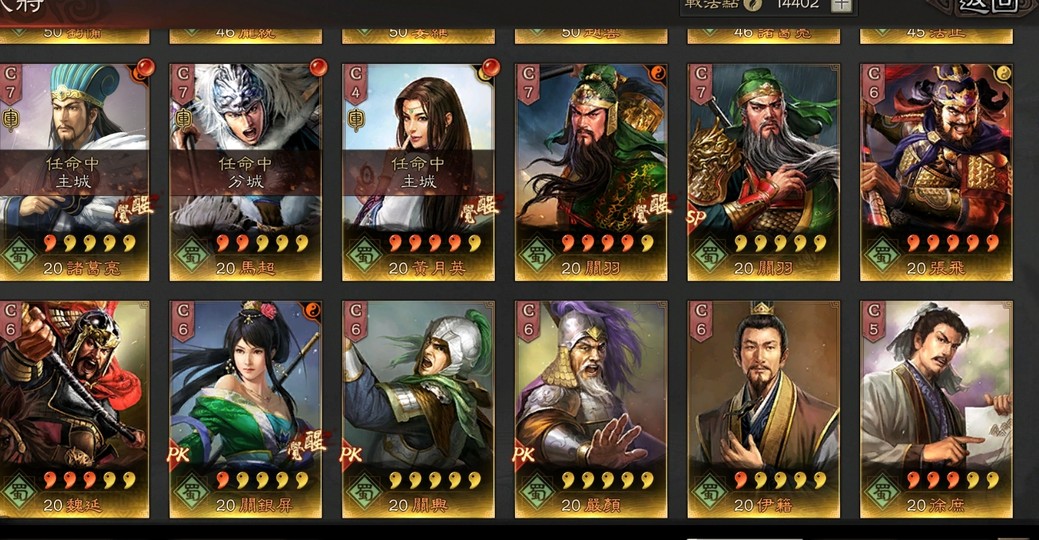The image size is (1039, 540).
Task: Click the PK badge on 嚴顏 card
Action: (x=524, y=455)
